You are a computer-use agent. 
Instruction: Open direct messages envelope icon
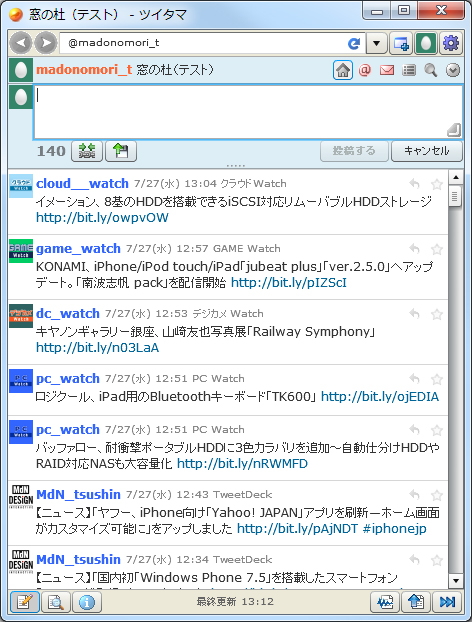[387, 70]
